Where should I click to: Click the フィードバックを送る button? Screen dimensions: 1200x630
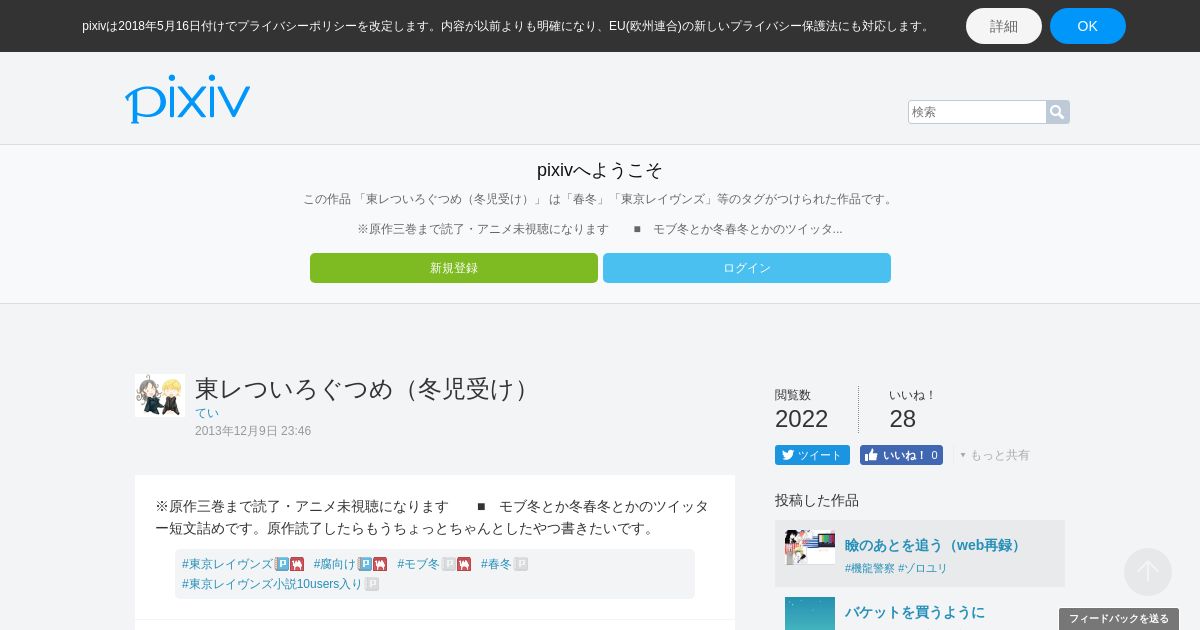pyautogui.click(x=1119, y=619)
